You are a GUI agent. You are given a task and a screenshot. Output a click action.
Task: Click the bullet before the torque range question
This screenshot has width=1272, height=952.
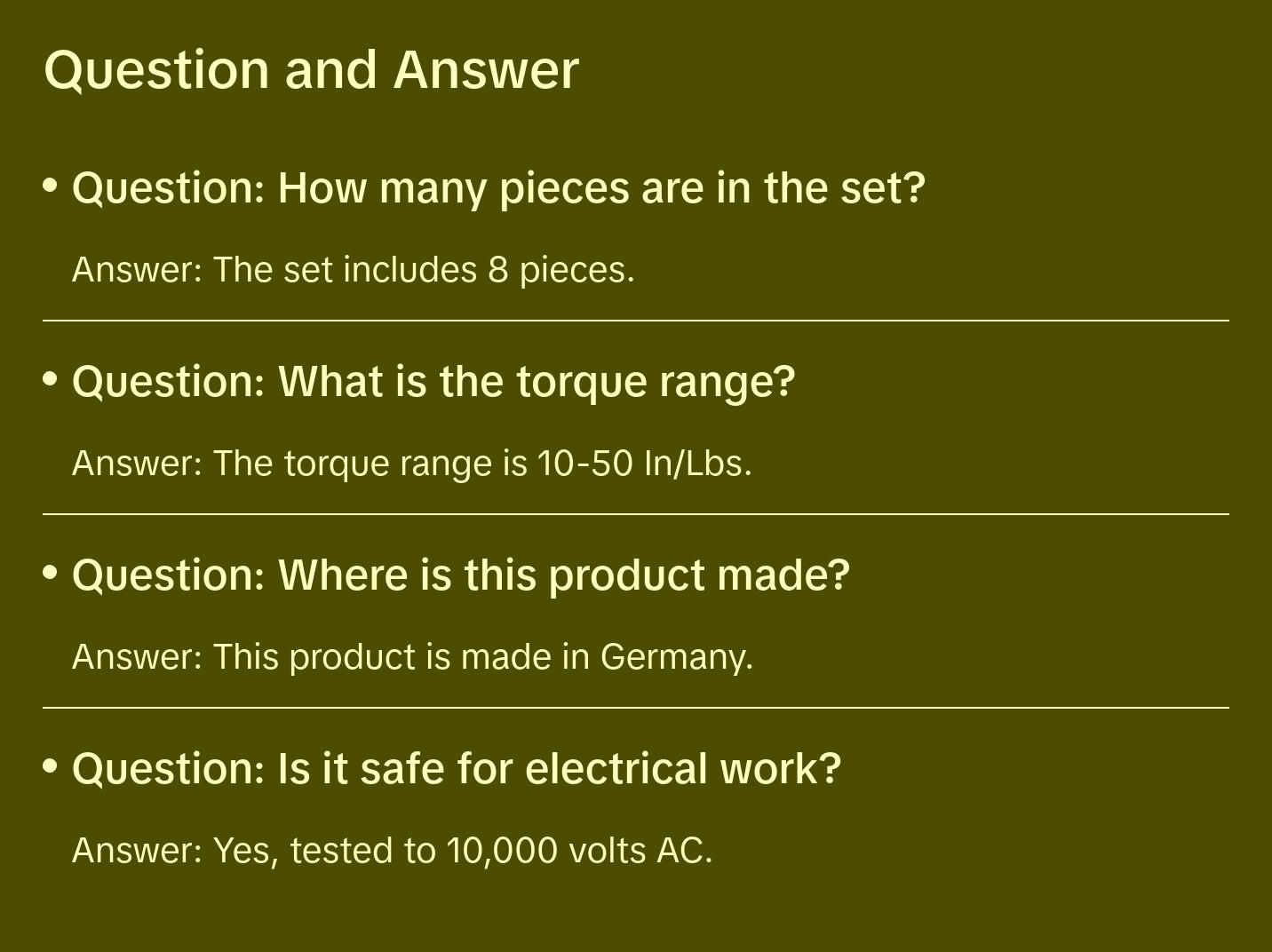(x=51, y=379)
